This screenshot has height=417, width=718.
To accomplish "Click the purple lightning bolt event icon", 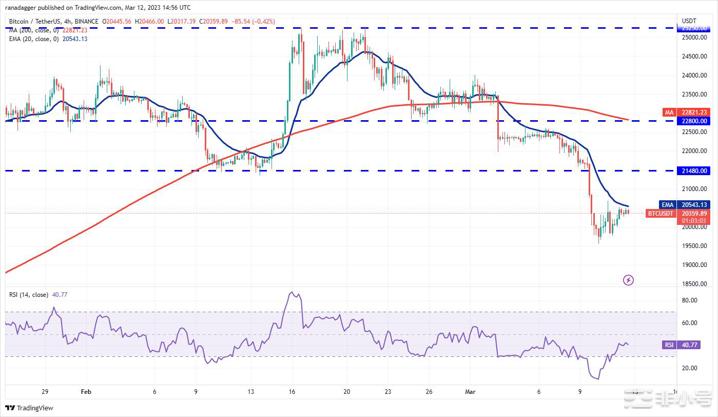I will pyautogui.click(x=628, y=280).
